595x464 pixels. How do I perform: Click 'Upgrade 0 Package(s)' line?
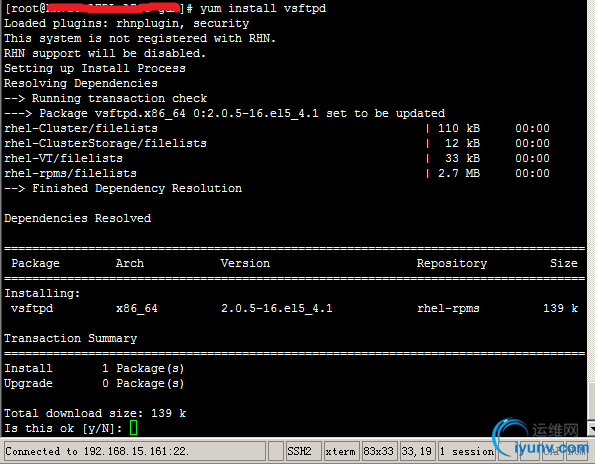[94, 383]
